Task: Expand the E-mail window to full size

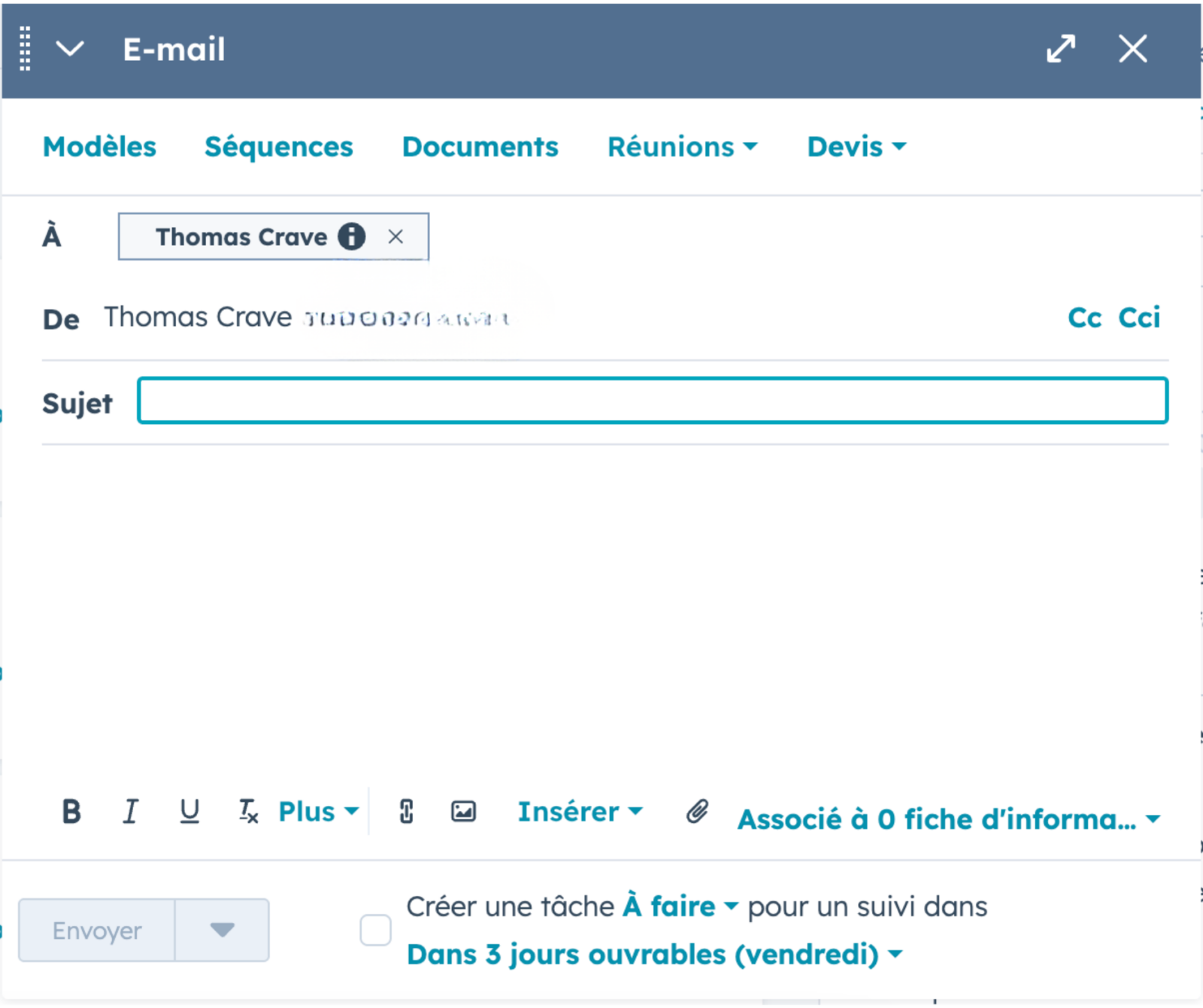Action: click(x=1061, y=49)
